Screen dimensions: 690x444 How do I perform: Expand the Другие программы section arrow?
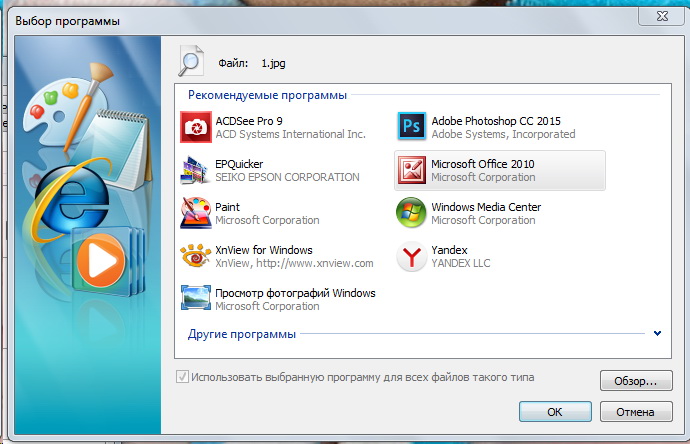pos(657,334)
